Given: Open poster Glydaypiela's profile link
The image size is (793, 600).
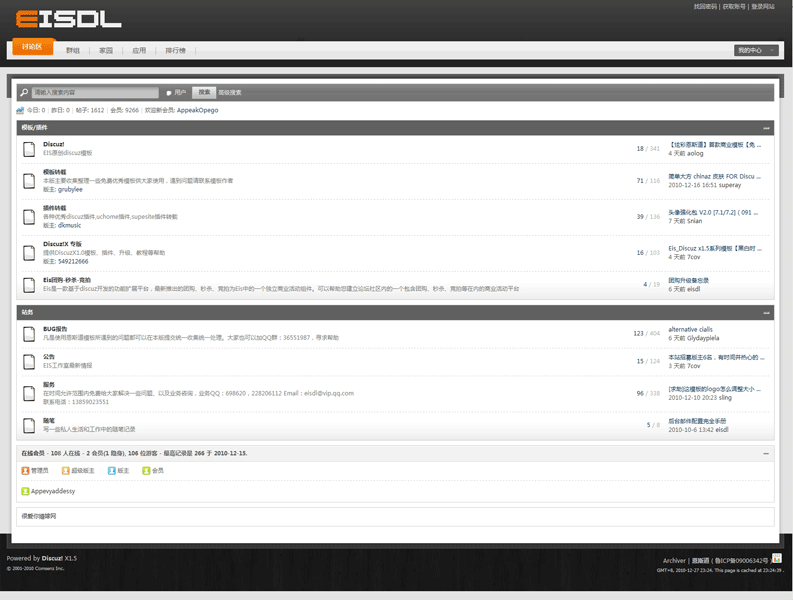Looking at the screenshot, I should [x=703, y=338].
